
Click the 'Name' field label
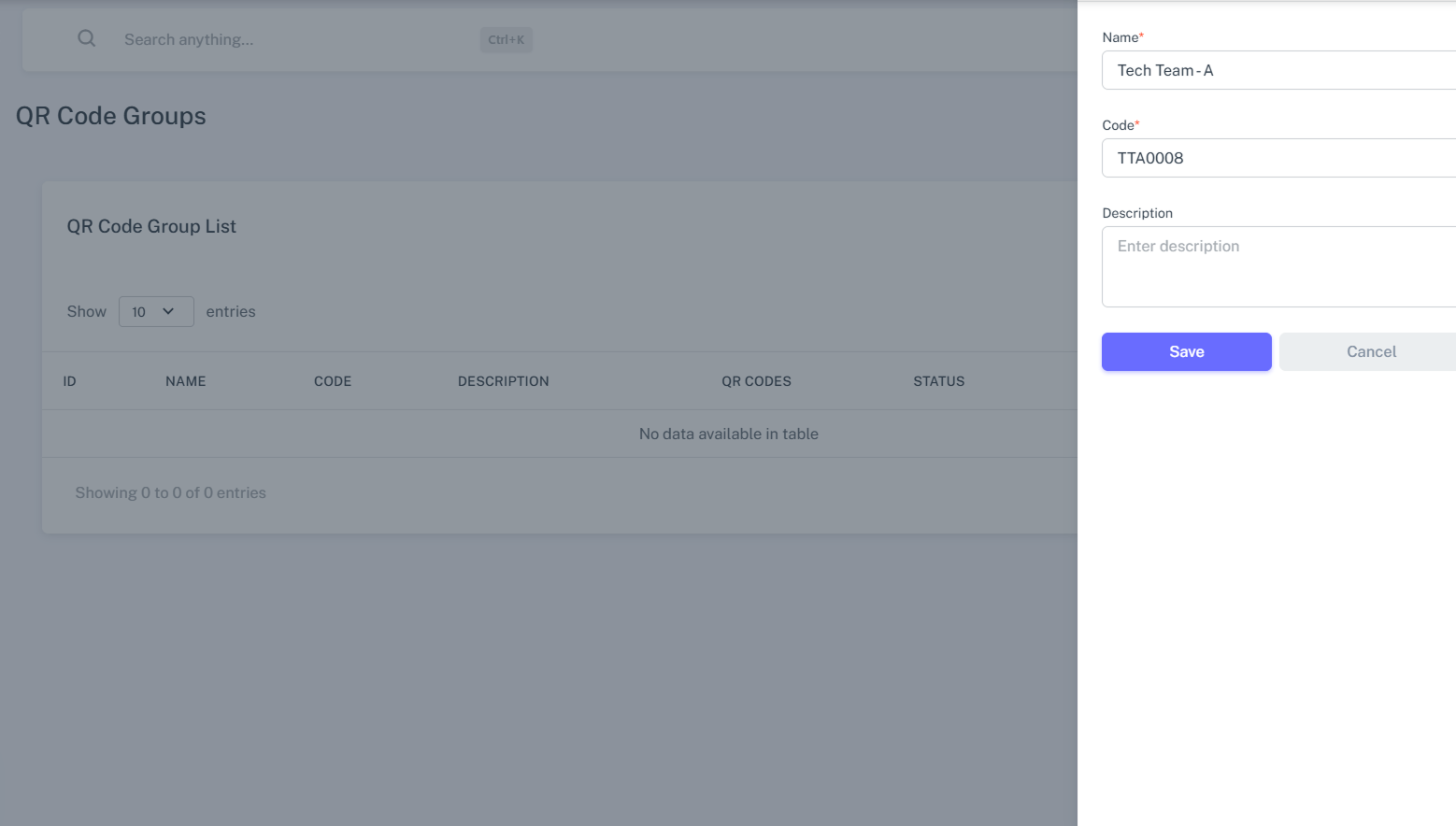click(x=1121, y=37)
